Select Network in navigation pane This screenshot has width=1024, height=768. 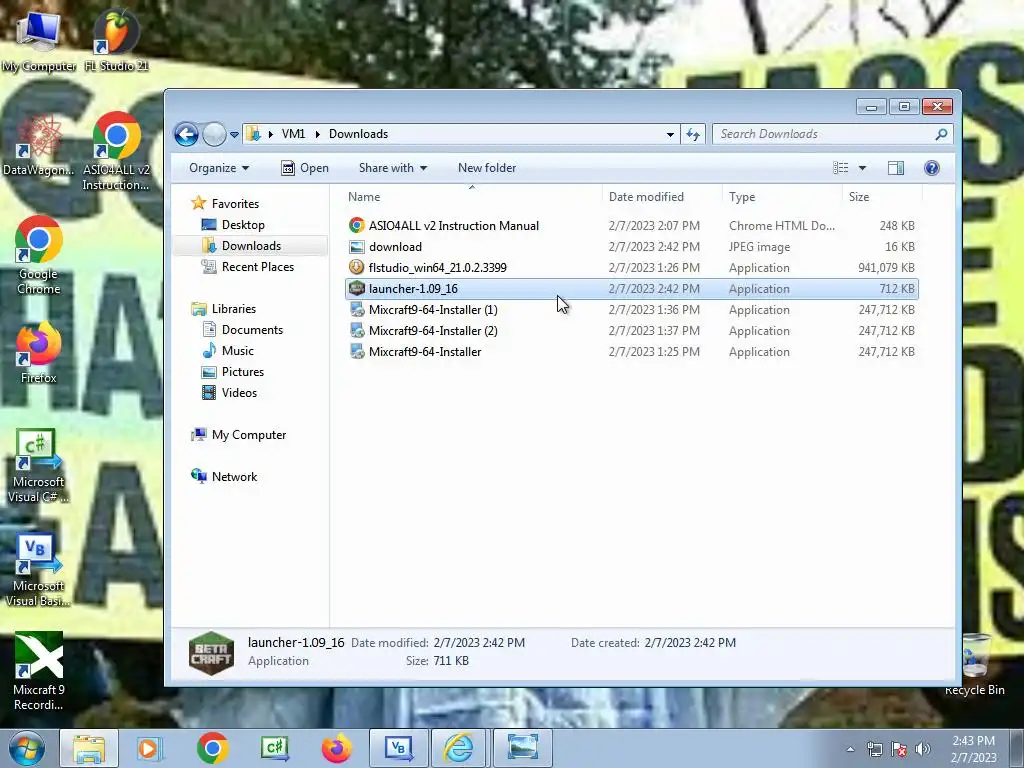[224, 477]
